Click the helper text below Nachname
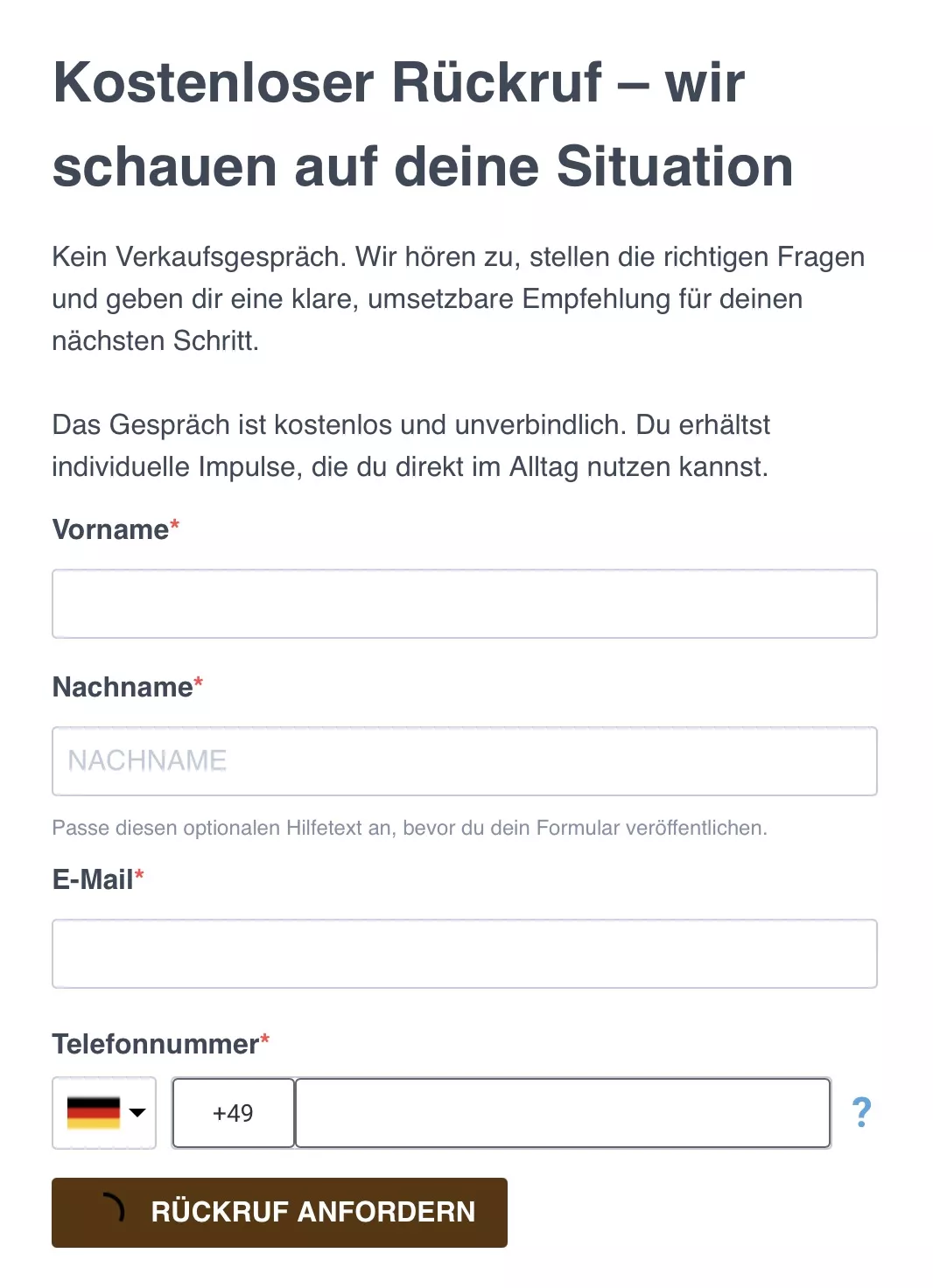 pos(409,828)
